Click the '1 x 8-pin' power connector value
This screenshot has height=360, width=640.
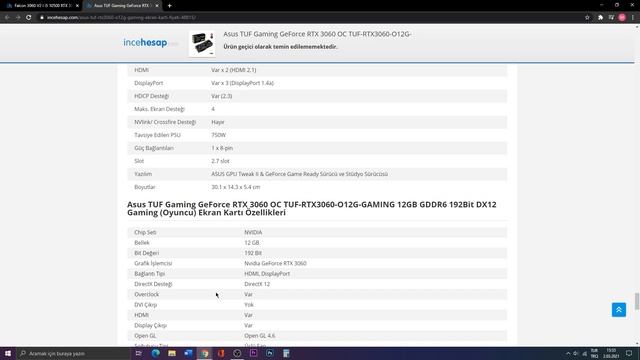[x=222, y=148]
